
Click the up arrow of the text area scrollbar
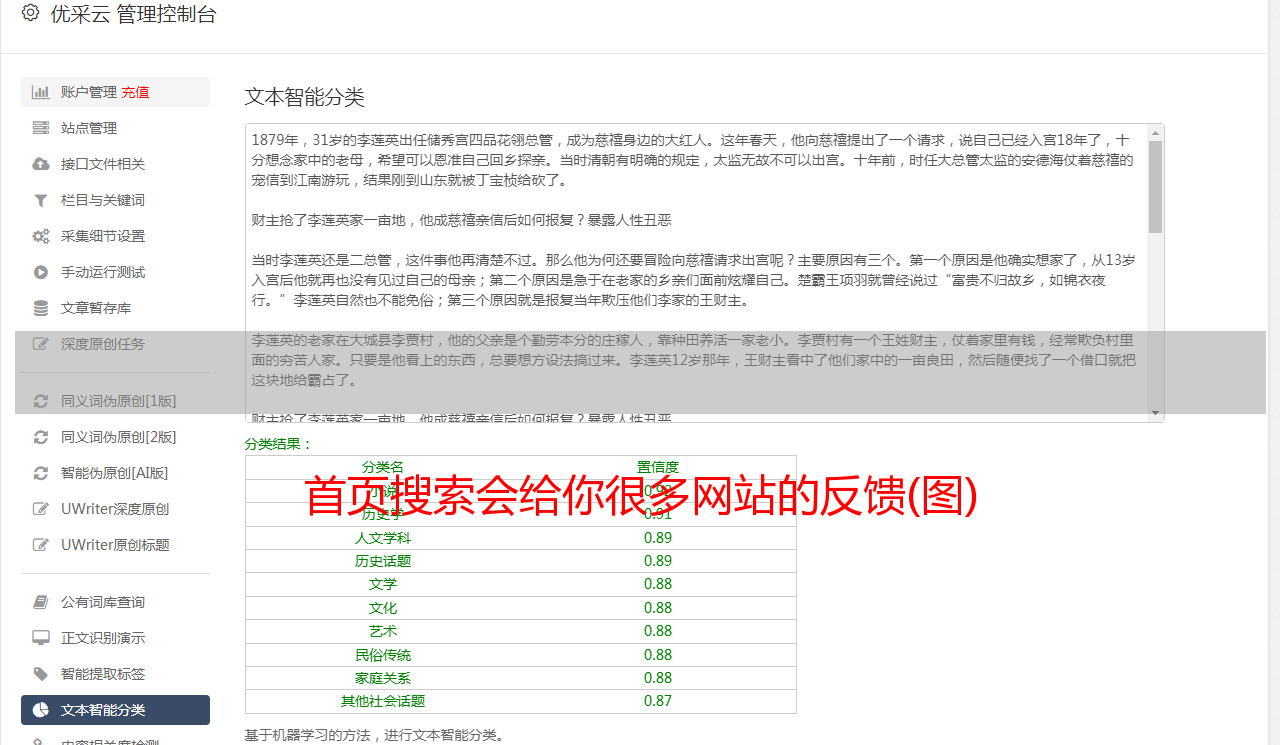point(1156,132)
